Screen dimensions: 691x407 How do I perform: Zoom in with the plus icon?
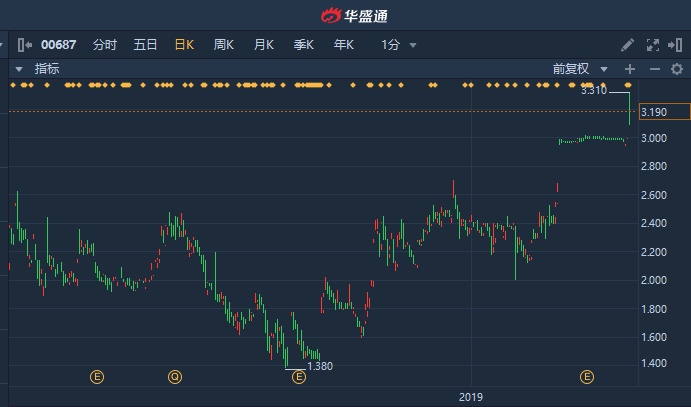(x=629, y=69)
